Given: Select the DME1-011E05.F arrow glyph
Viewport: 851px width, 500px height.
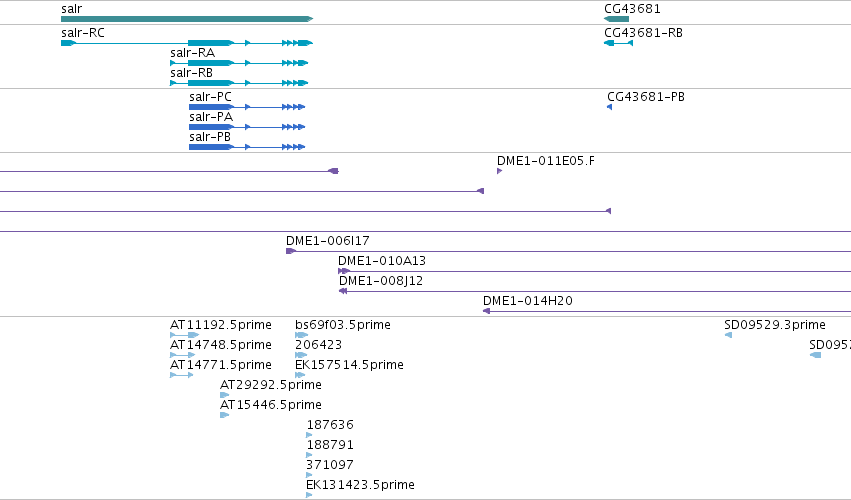Looking at the screenshot, I should 499,171.
